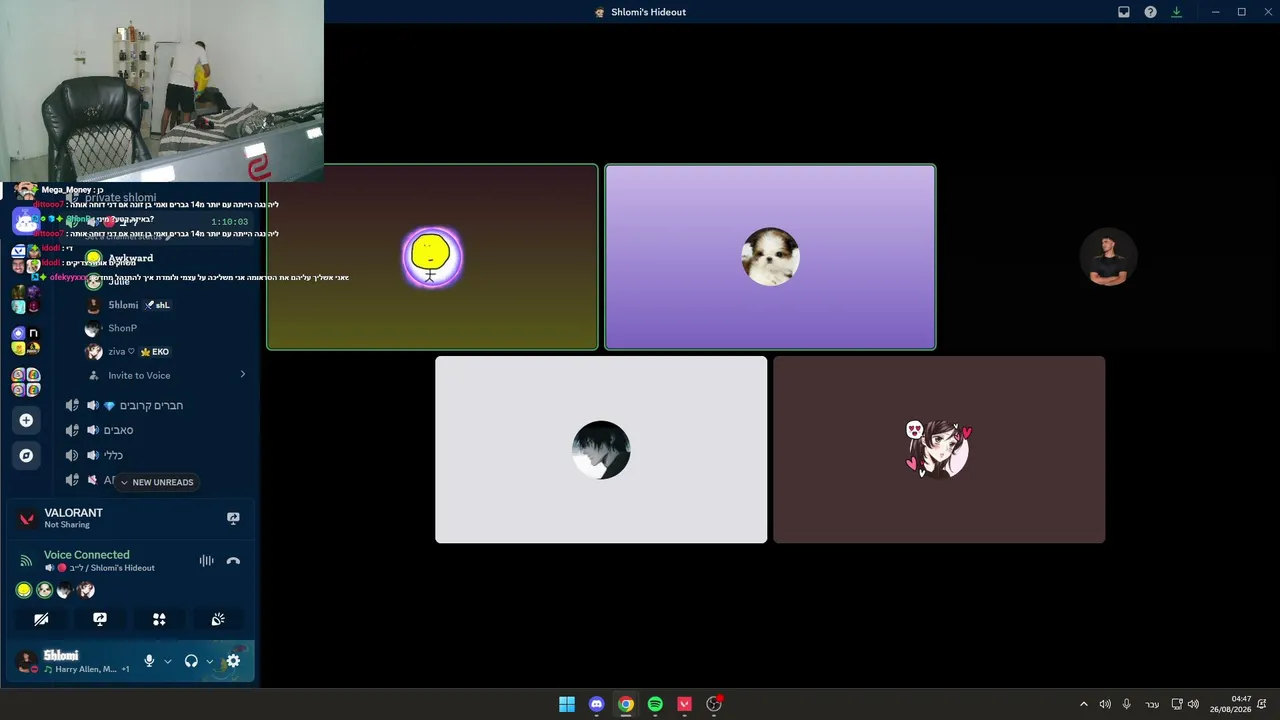Open Discover servers compass icon
Screen dimensions: 1280x720
26,455
